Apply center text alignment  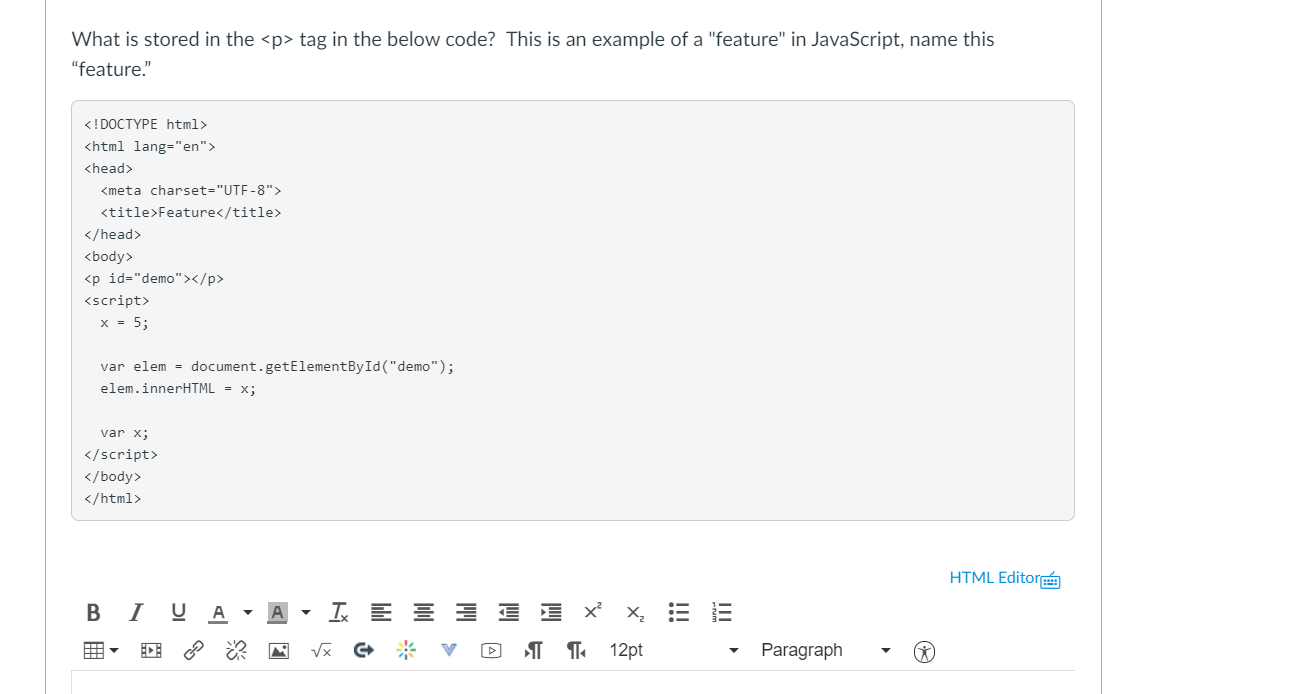pos(423,612)
